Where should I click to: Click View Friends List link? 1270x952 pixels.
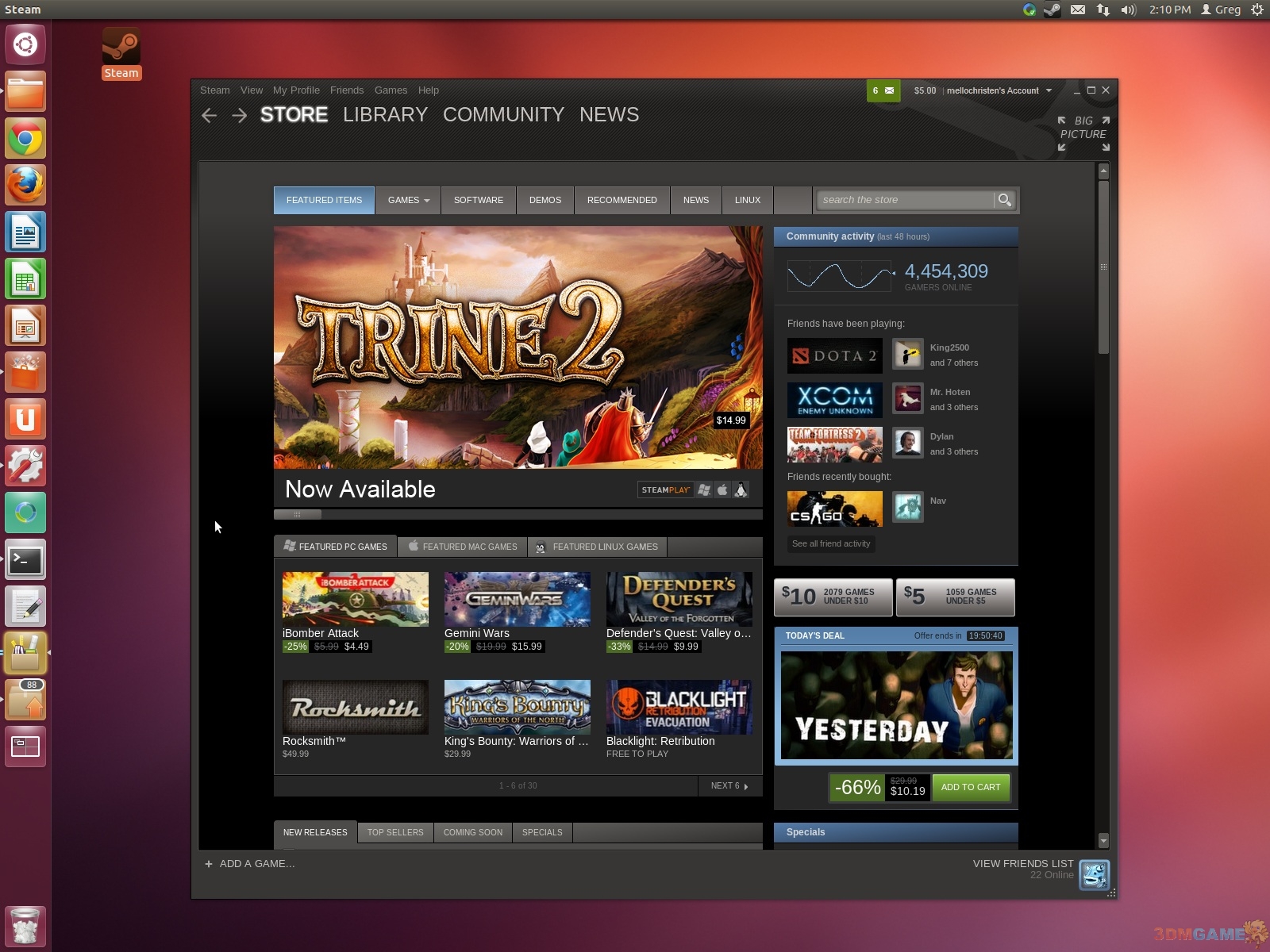click(1023, 863)
